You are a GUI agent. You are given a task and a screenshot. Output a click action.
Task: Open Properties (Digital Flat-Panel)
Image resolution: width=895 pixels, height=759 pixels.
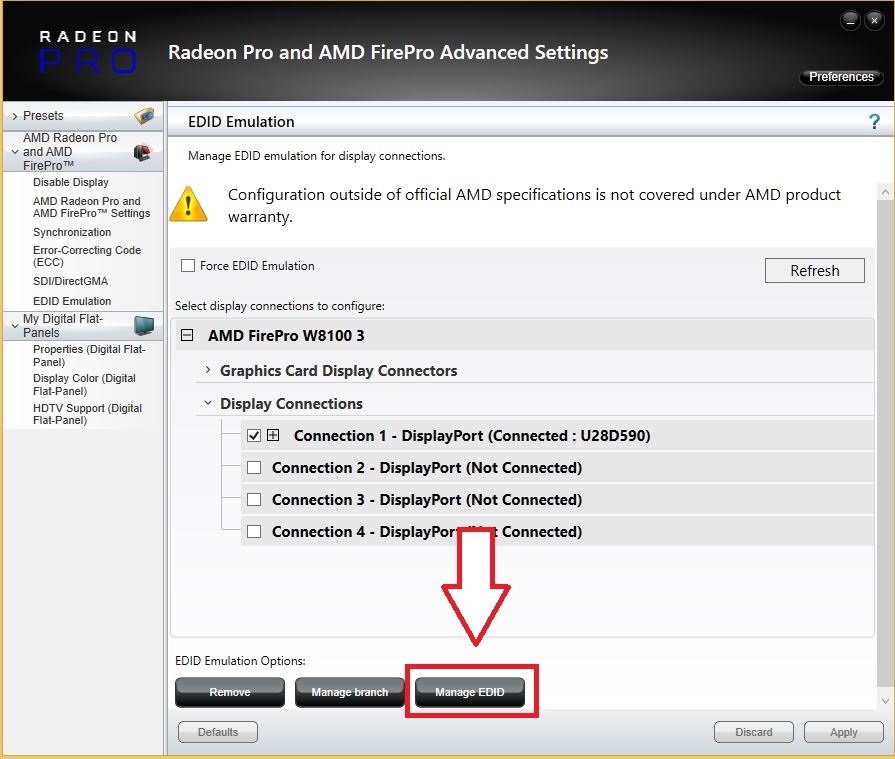(89, 356)
